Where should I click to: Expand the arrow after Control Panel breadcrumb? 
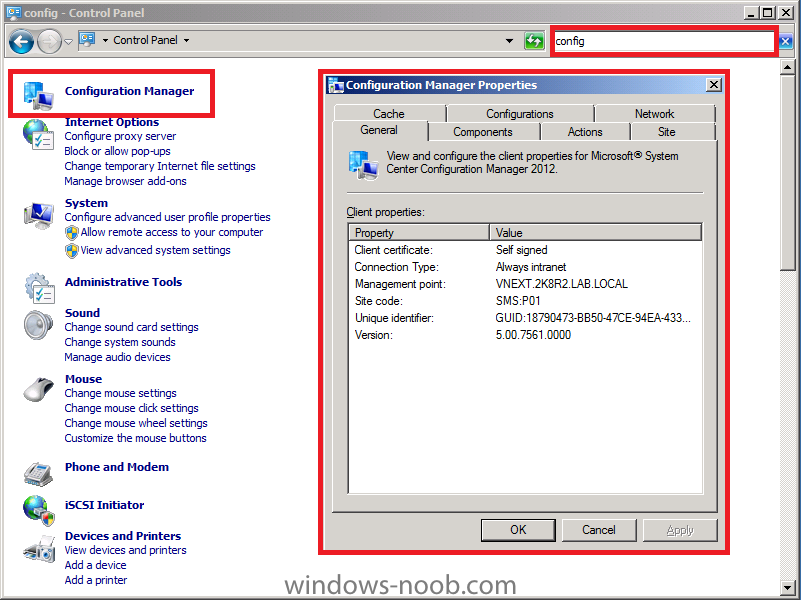(x=186, y=40)
